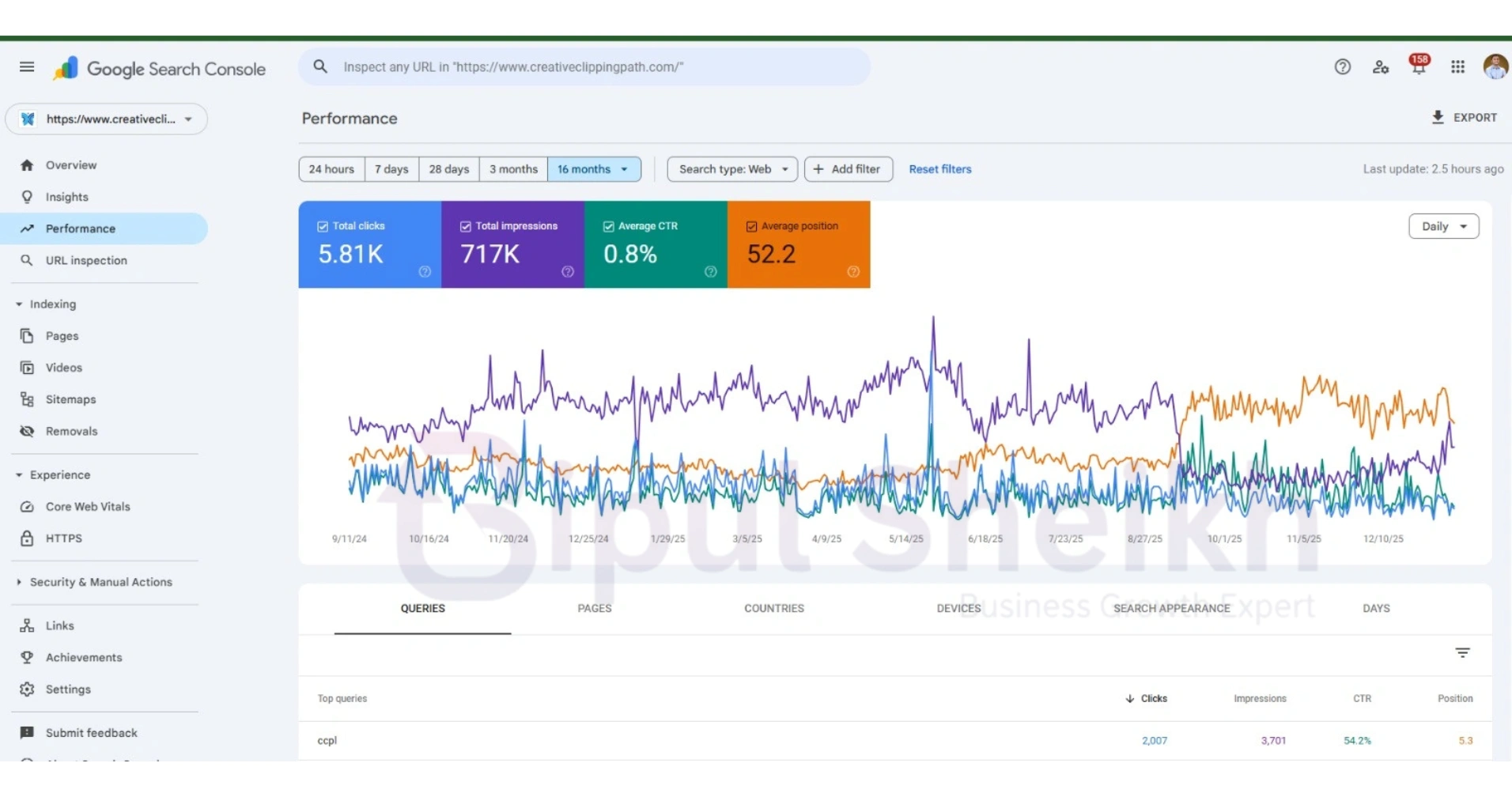Expand the Security & Manual Actions section
The image size is (1512, 797).
(x=100, y=581)
